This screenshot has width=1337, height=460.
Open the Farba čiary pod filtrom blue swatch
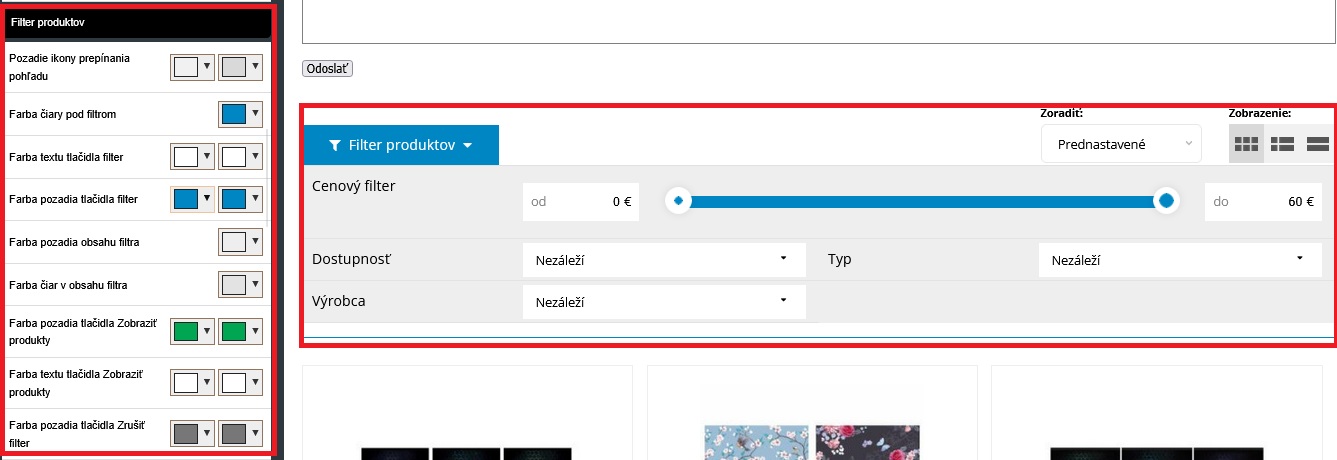240,114
